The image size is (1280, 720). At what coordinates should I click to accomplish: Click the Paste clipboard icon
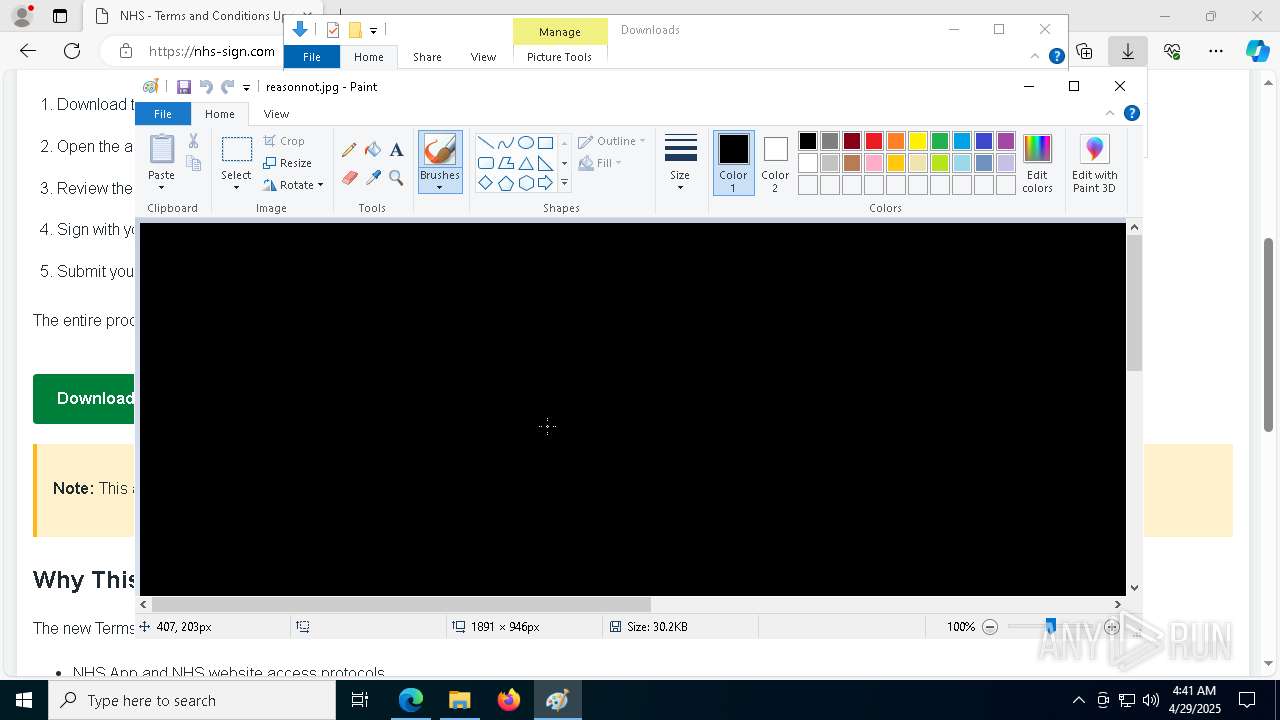pyautogui.click(x=161, y=149)
